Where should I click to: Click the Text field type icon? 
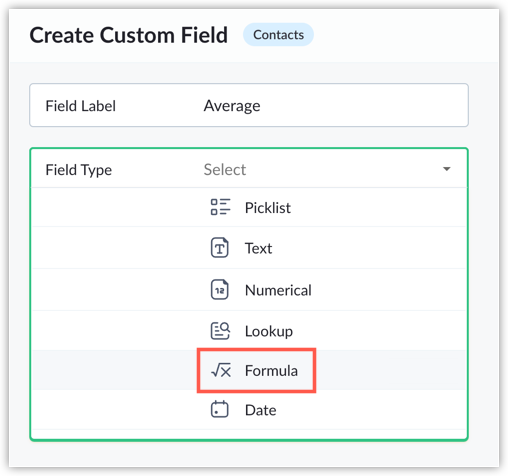pyautogui.click(x=220, y=248)
